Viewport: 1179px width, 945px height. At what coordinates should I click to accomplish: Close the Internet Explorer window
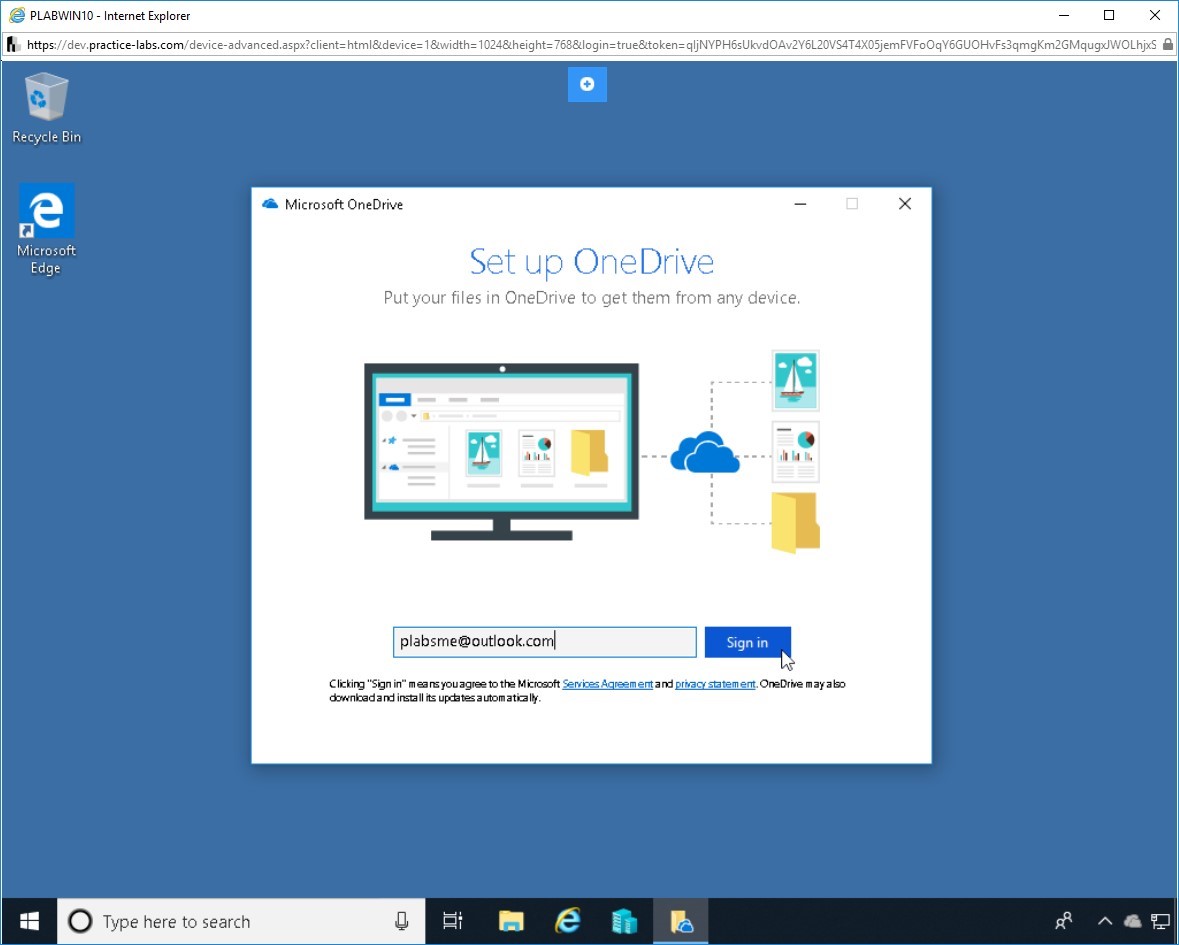pos(1155,15)
